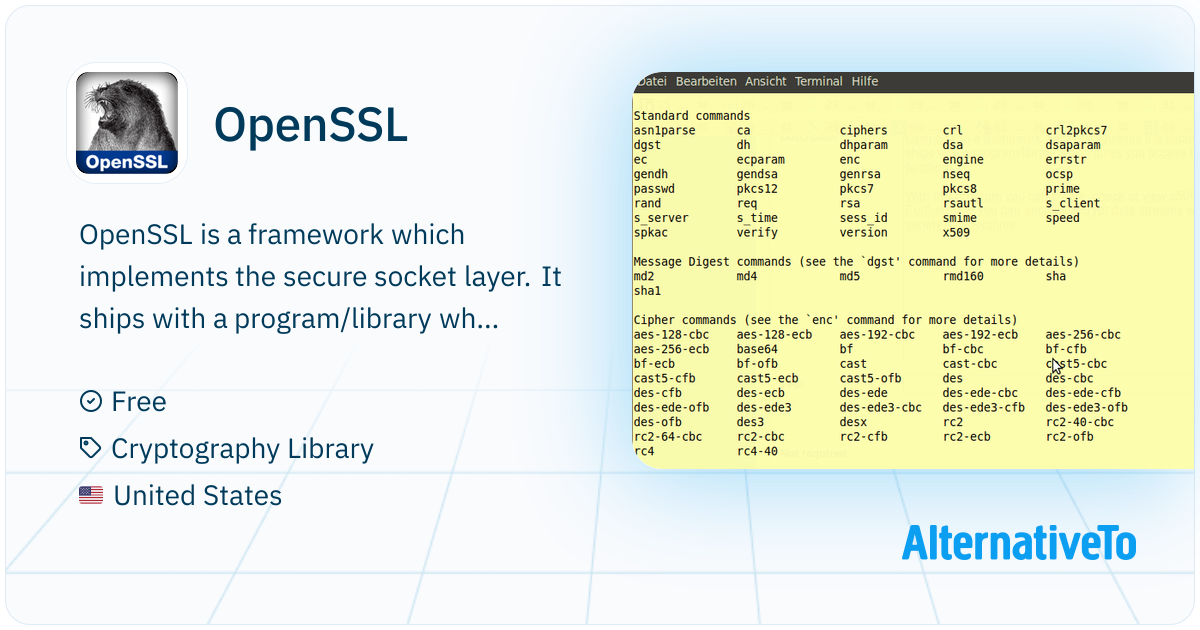Click the 'Standard commands' heading in terminal
1200x630 pixels.
692,116
